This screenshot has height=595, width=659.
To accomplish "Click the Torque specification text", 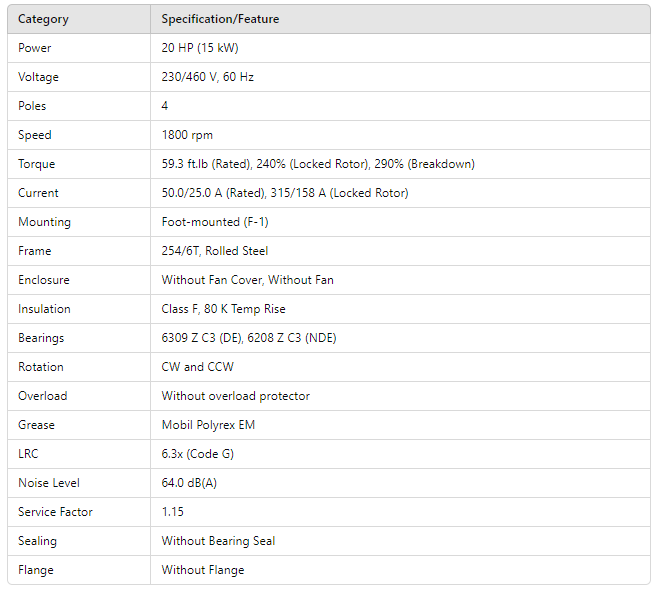I will click(318, 164).
